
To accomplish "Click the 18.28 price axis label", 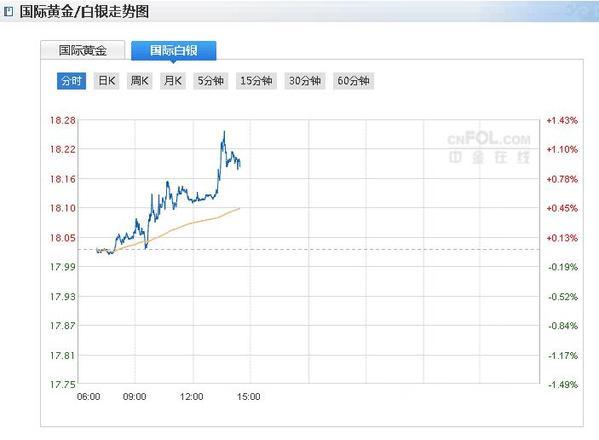I will (x=63, y=120).
